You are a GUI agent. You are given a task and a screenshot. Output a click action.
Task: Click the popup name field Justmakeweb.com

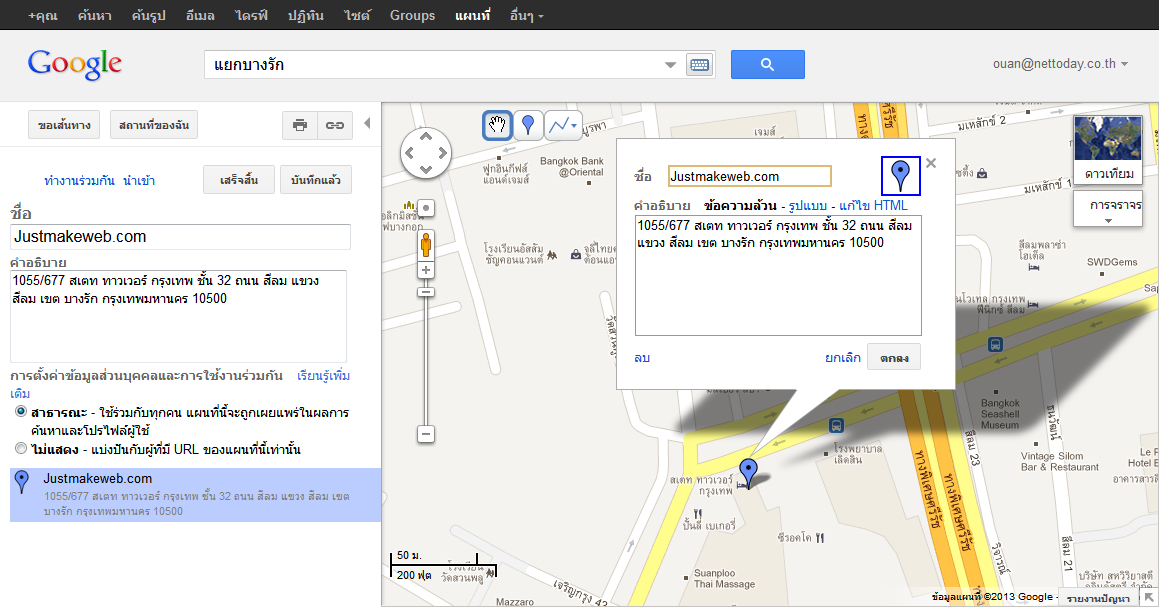750,176
